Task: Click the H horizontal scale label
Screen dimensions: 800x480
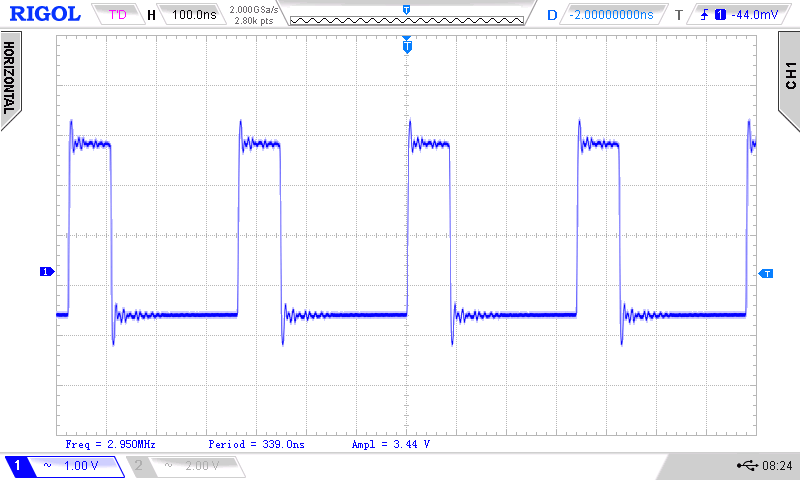Action: [x=151, y=15]
